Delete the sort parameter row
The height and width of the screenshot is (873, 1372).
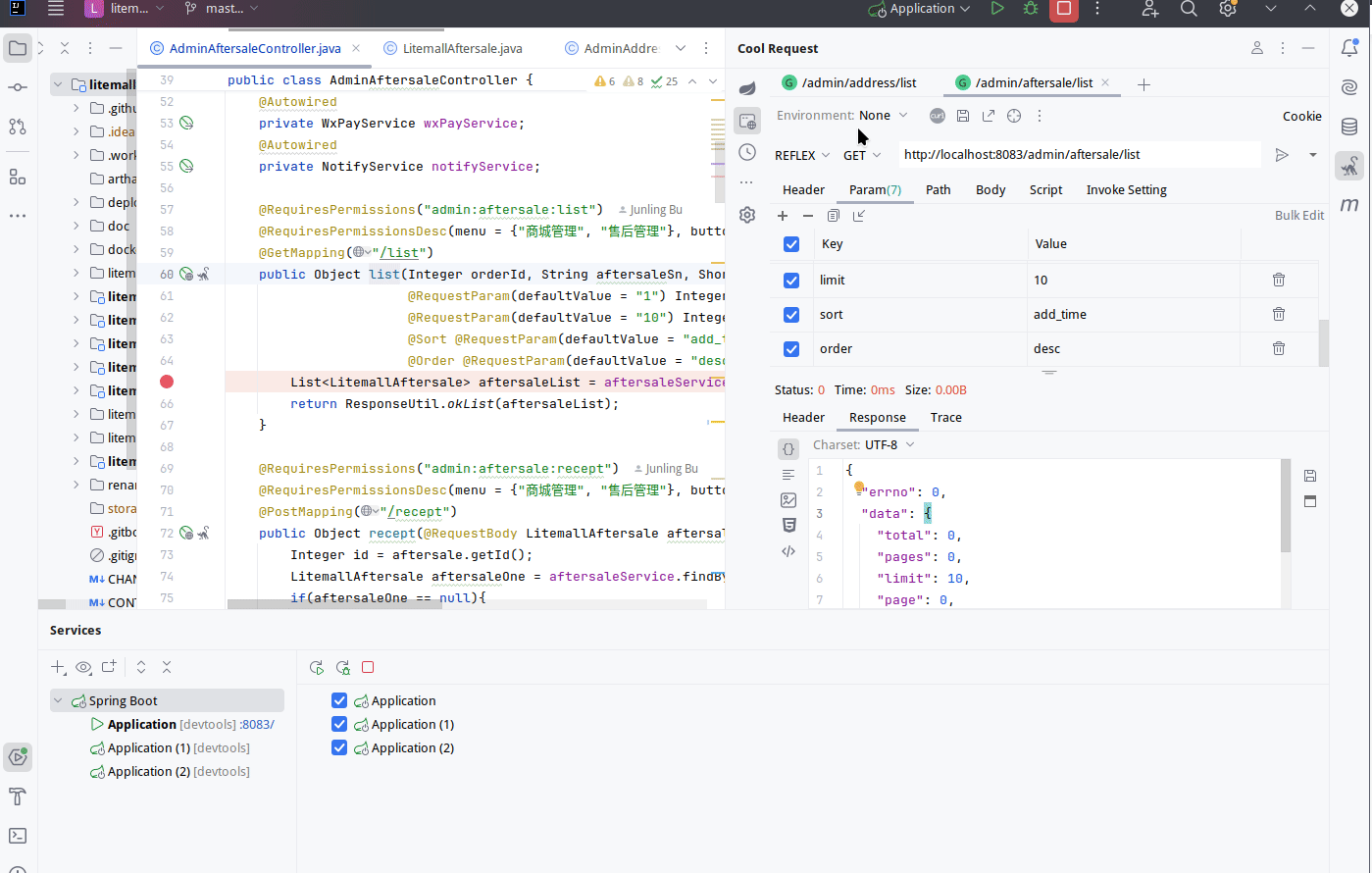pos(1279,314)
